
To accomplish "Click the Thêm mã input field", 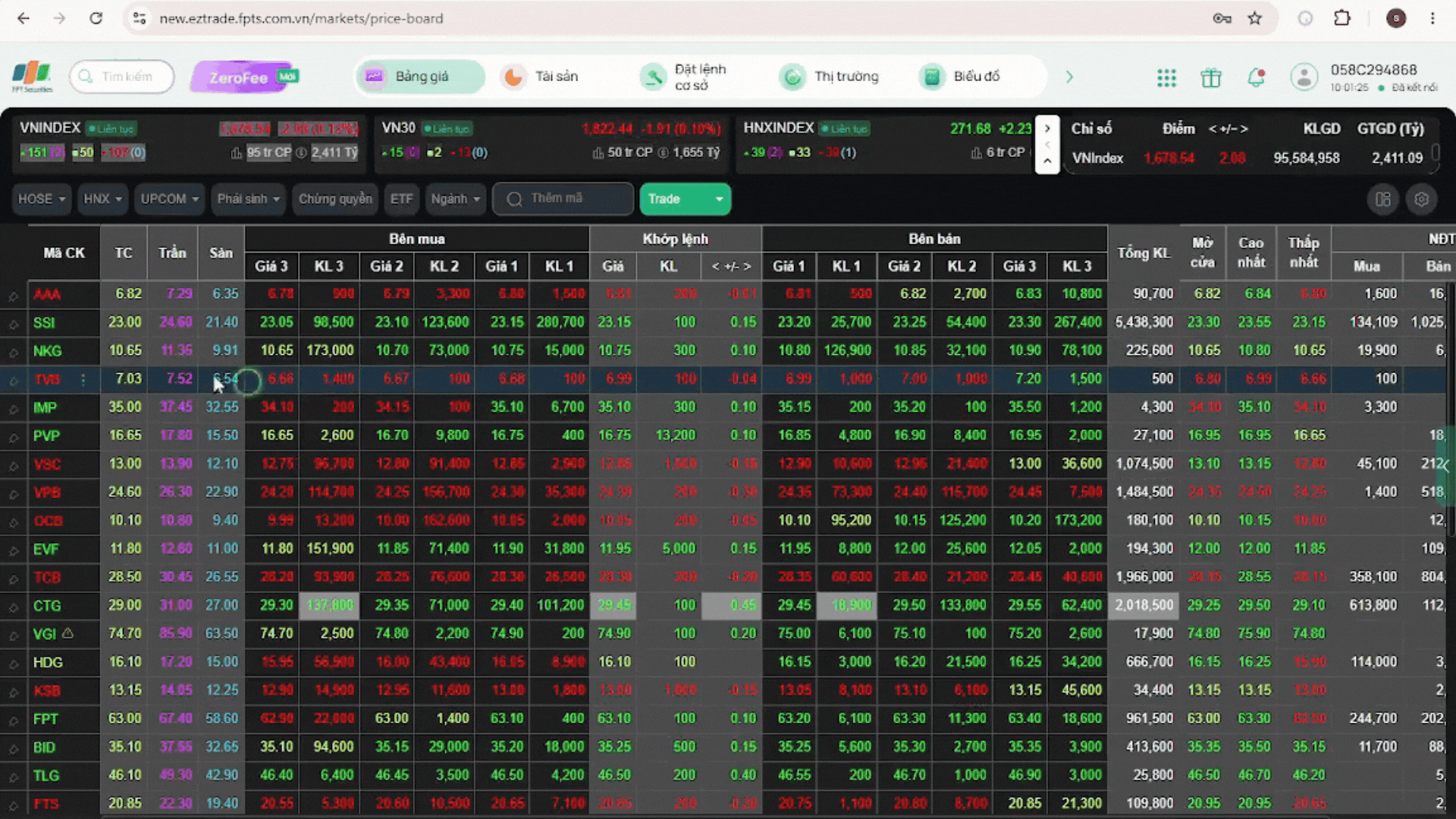I will [x=563, y=199].
